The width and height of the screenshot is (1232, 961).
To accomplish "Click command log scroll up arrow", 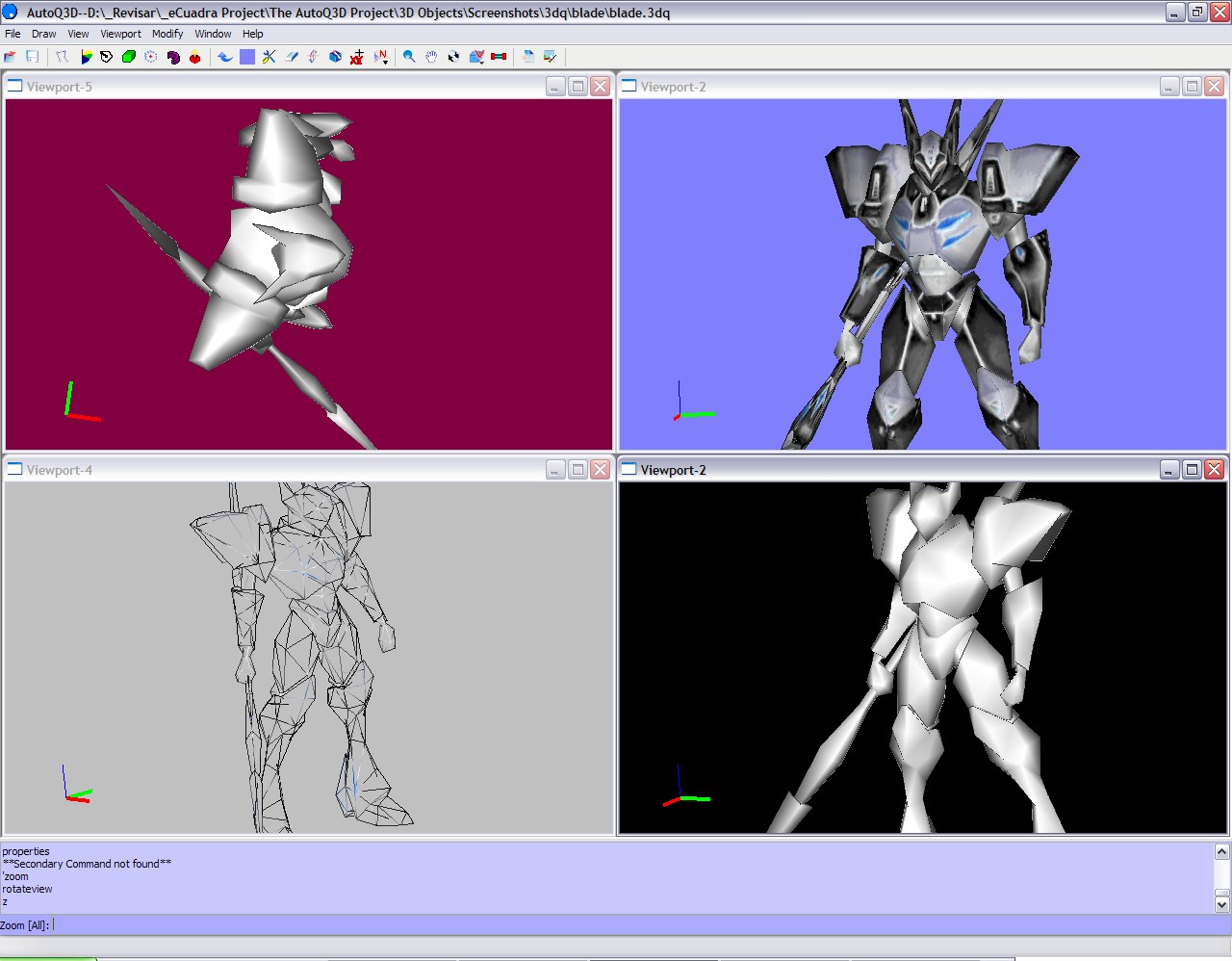I will tap(1222, 851).
